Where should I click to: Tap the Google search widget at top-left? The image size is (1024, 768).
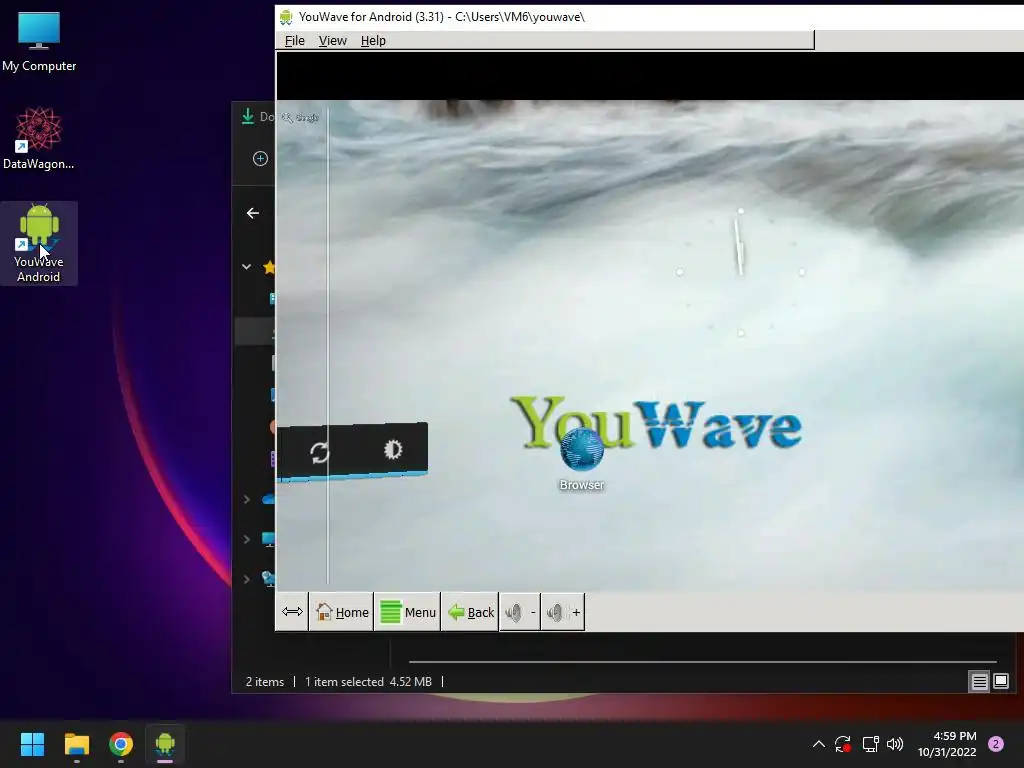click(x=300, y=118)
